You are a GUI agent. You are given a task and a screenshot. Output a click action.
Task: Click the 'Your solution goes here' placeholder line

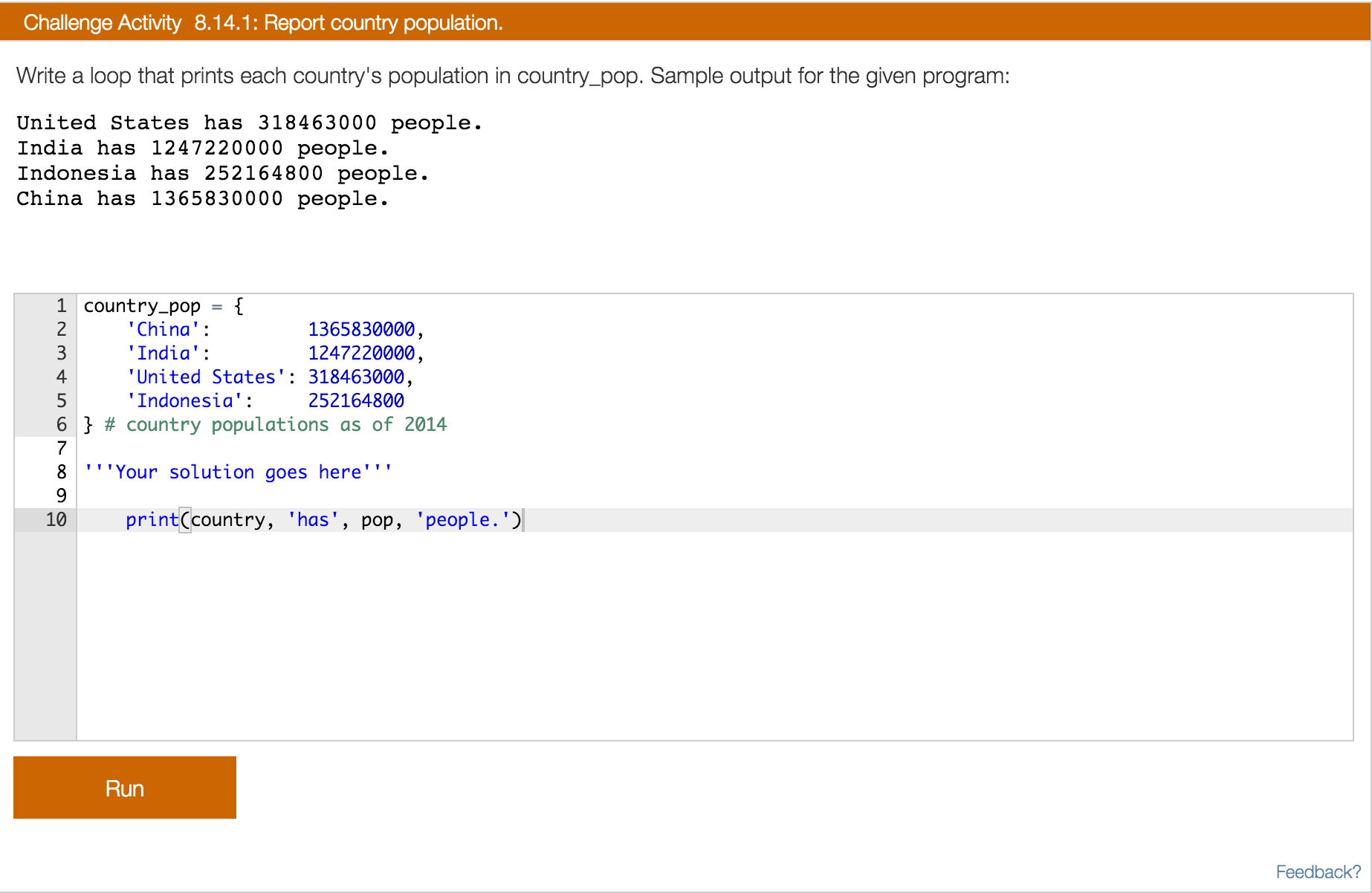click(238, 473)
